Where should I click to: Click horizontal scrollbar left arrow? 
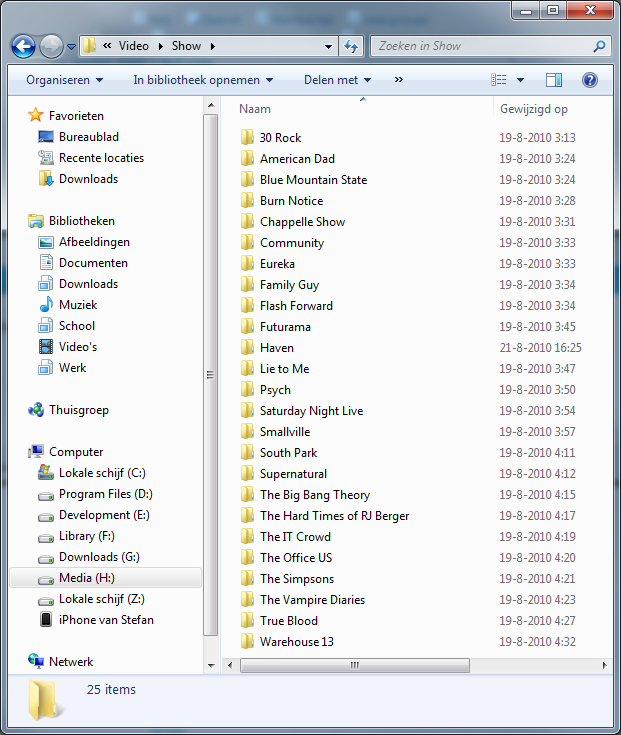[x=230, y=665]
